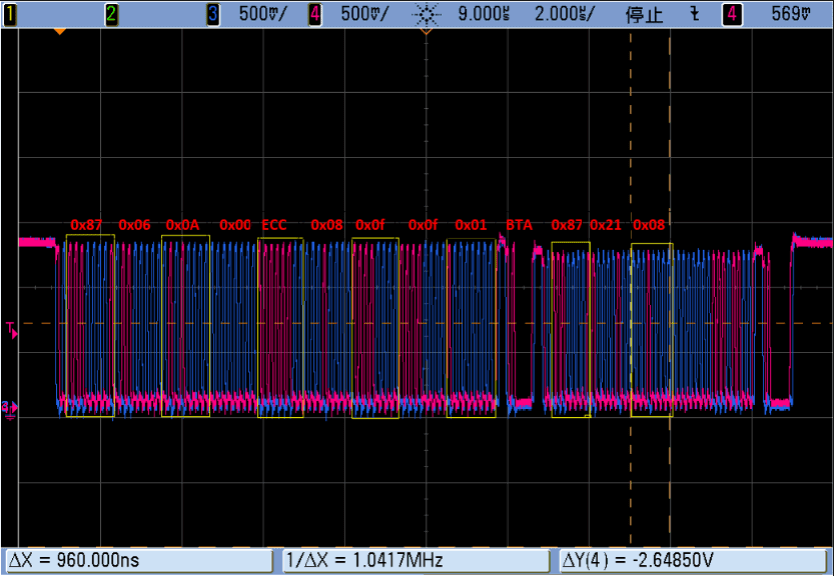Screen dimensions: 834x576
Task: Click the 2.000 time-per-division readout
Action: tap(564, 14)
